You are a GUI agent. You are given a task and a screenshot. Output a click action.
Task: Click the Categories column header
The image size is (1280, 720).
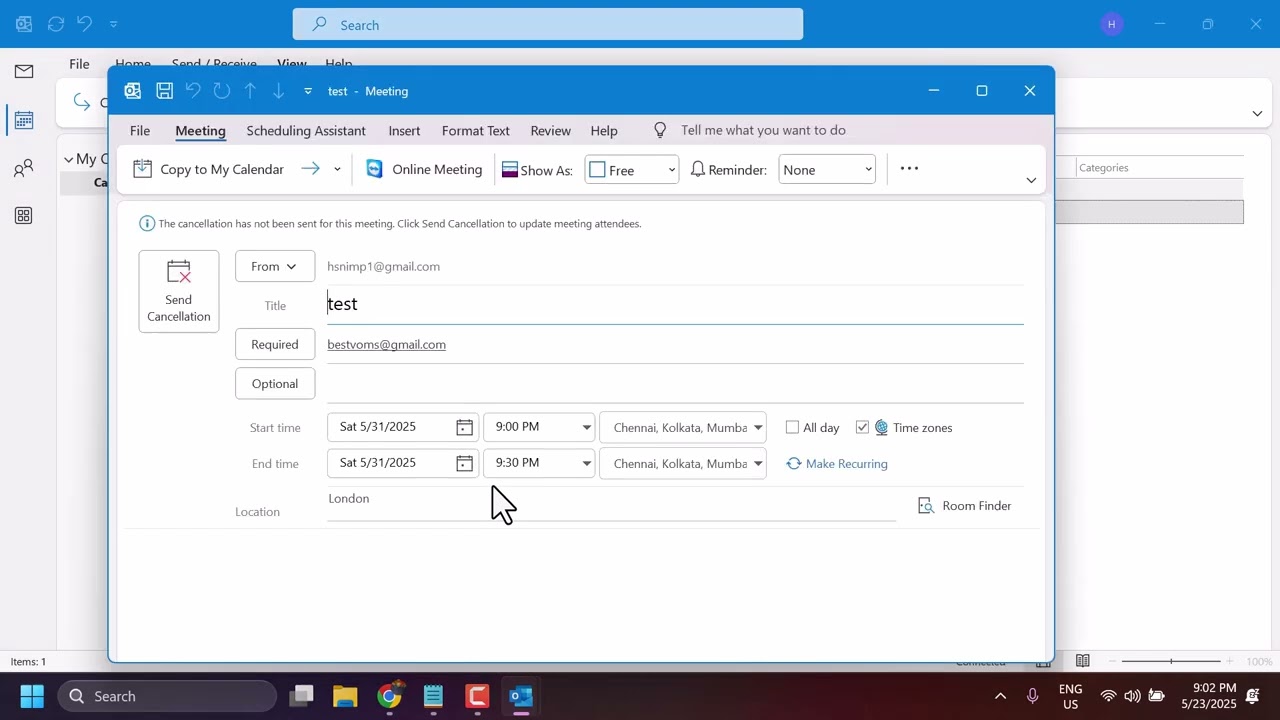[x=1104, y=168]
